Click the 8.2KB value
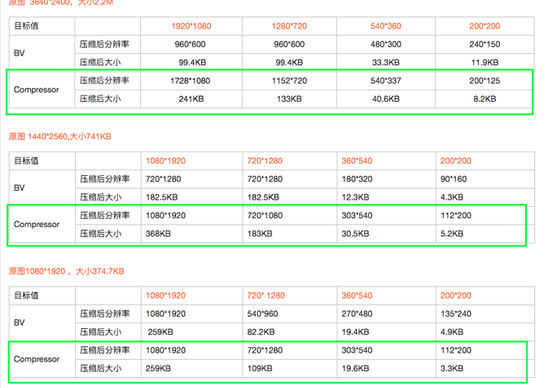The image size is (548, 388). click(x=485, y=99)
